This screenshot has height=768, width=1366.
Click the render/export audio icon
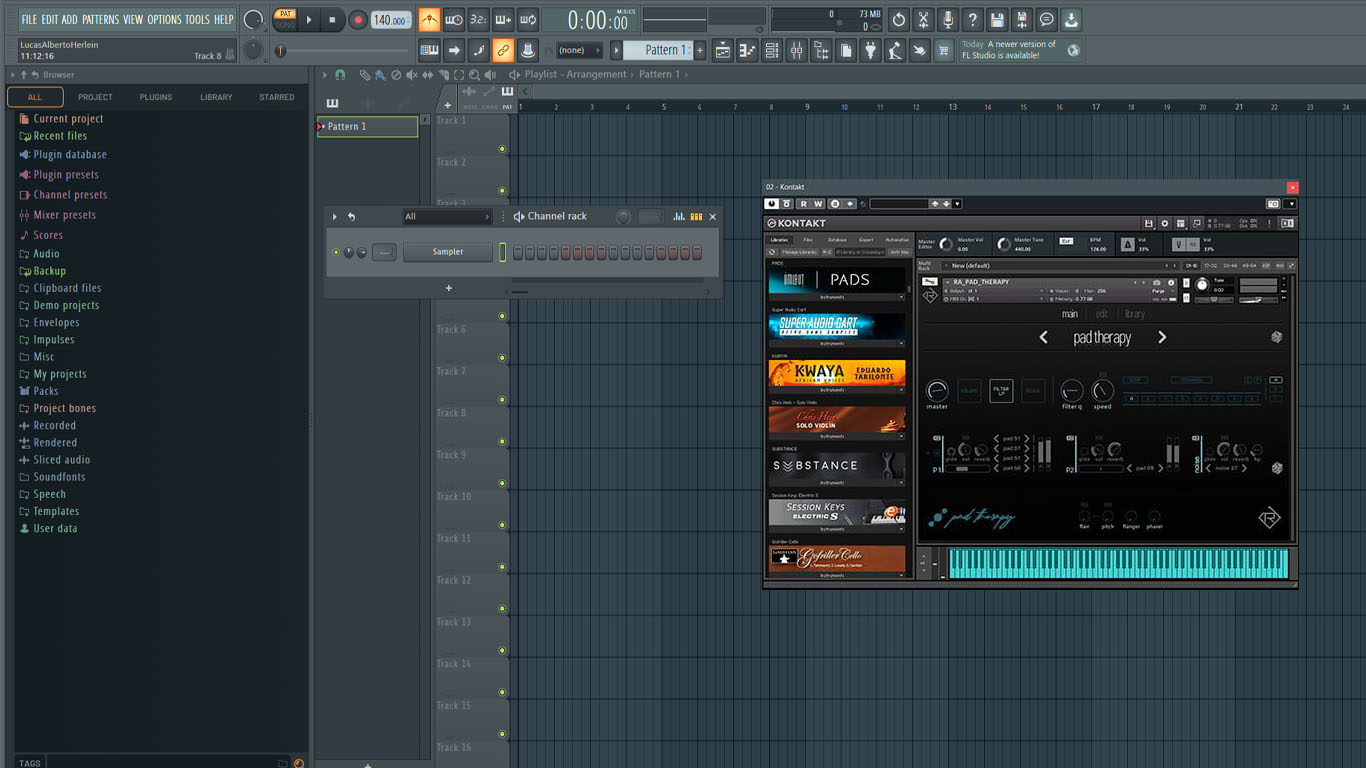pyautogui.click(x=1021, y=20)
